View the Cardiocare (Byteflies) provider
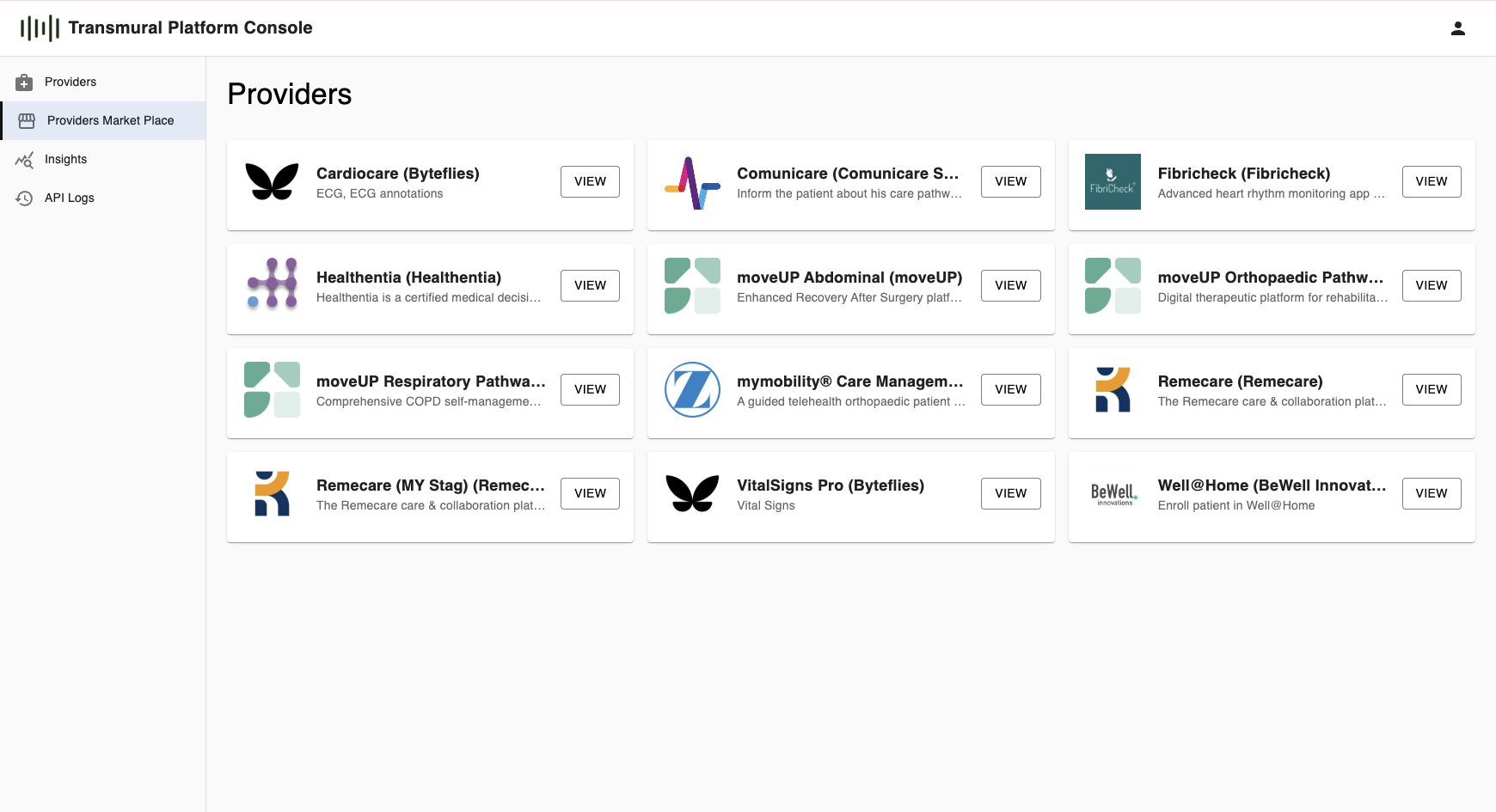The image size is (1496, 812). tap(590, 181)
